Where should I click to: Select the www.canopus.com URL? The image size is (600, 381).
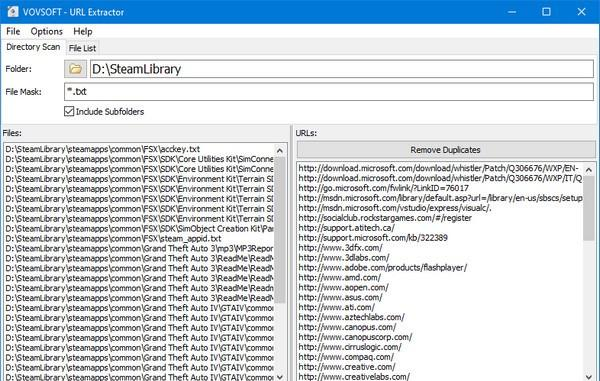tap(347, 327)
